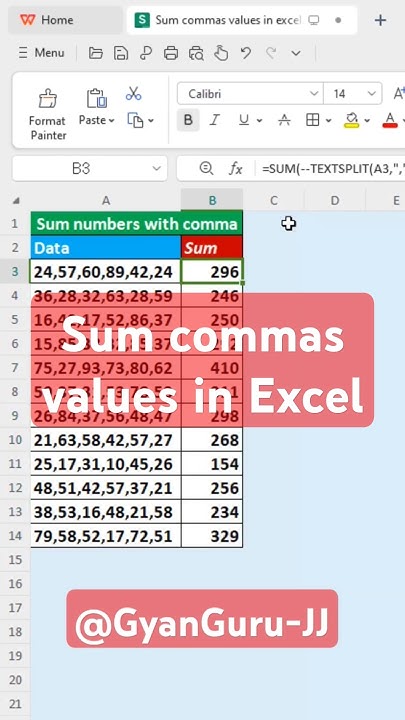The image size is (405, 720).
Task: Click cell '24,57,60,89,42,24'
Action: pos(106,272)
